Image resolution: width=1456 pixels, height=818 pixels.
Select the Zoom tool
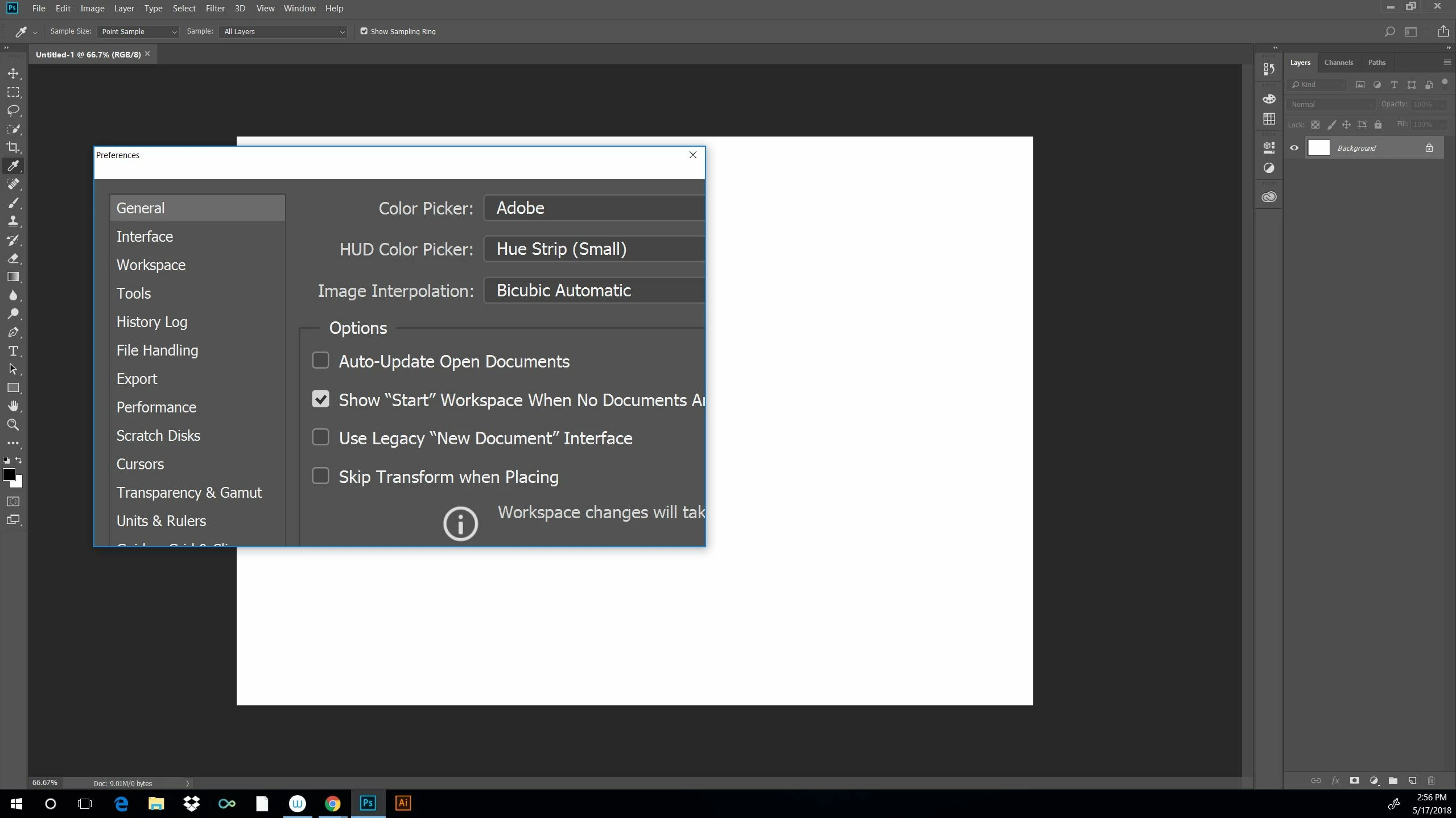click(x=13, y=424)
